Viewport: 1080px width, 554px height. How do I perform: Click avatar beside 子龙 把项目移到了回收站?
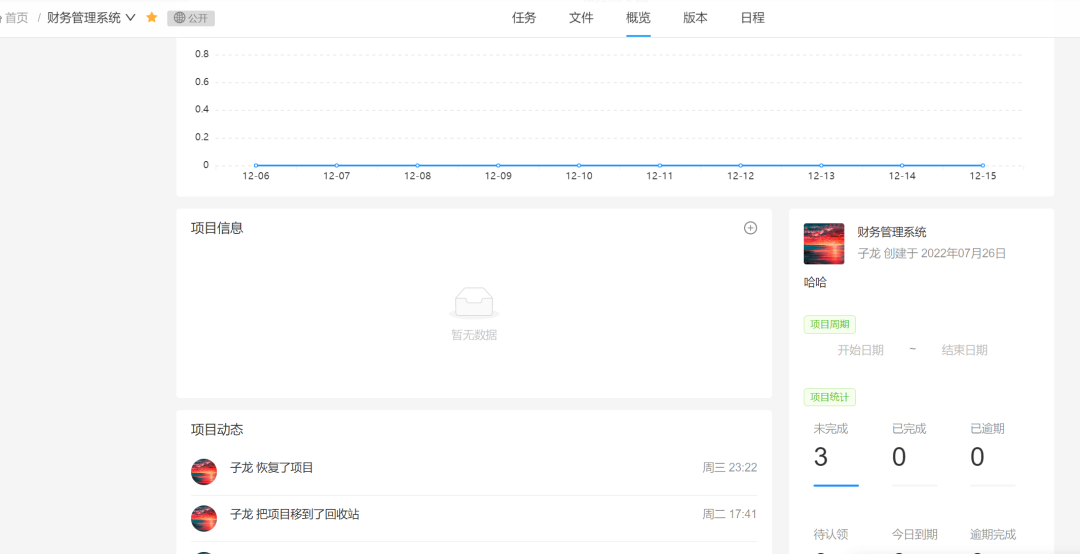tap(204, 518)
